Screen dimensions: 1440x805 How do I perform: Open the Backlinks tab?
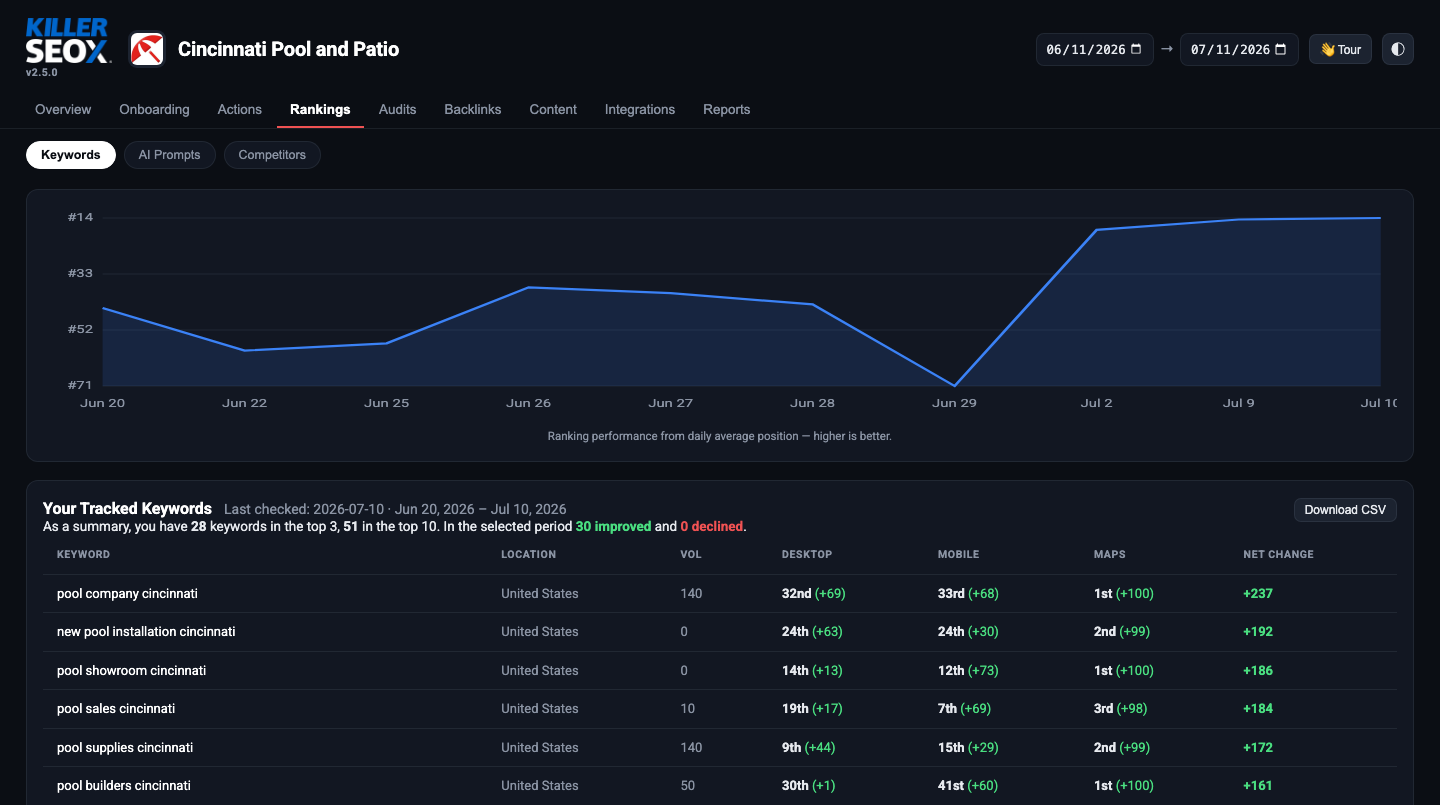473,109
